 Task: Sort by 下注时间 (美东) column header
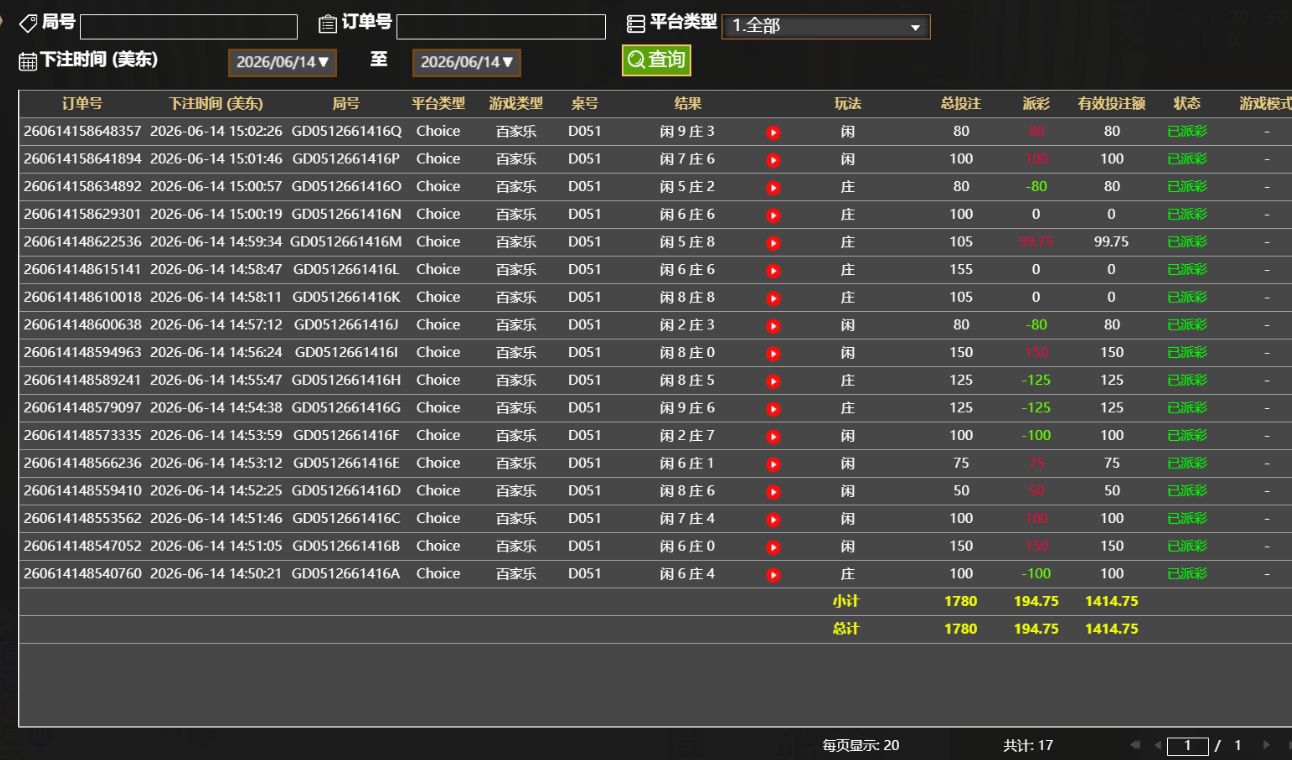click(x=216, y=104)
